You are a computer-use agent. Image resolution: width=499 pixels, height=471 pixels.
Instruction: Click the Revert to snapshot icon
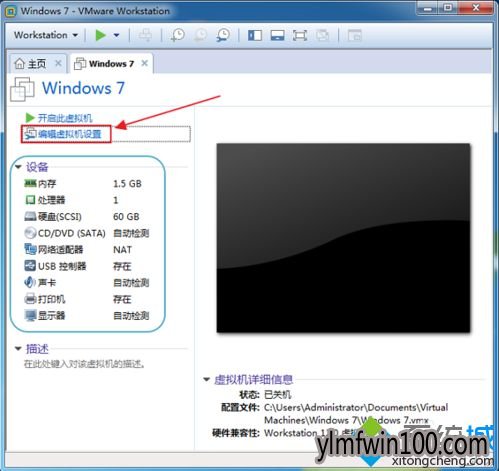[201, 35]
